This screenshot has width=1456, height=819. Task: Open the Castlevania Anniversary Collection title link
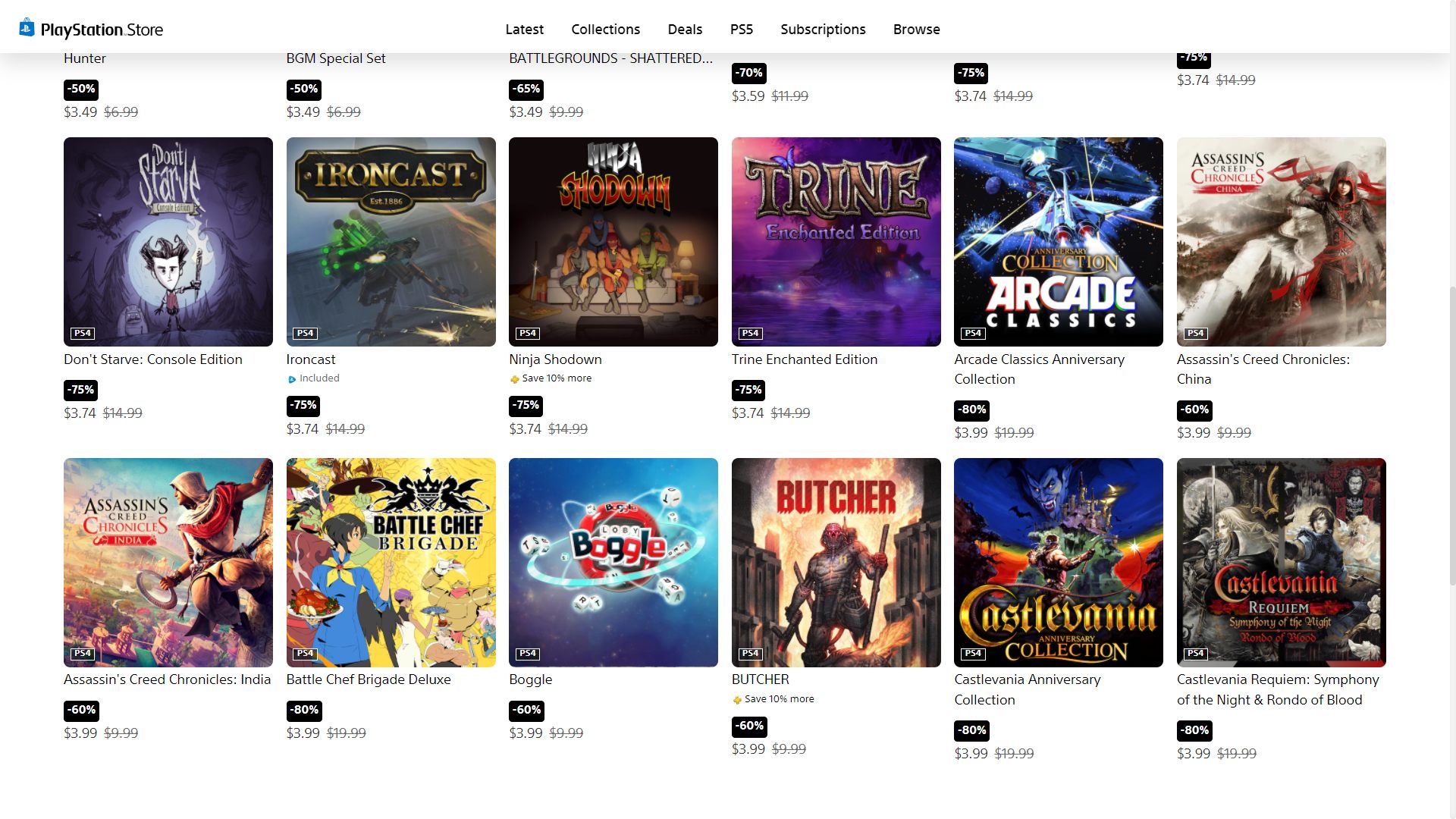coord(1027,690)
